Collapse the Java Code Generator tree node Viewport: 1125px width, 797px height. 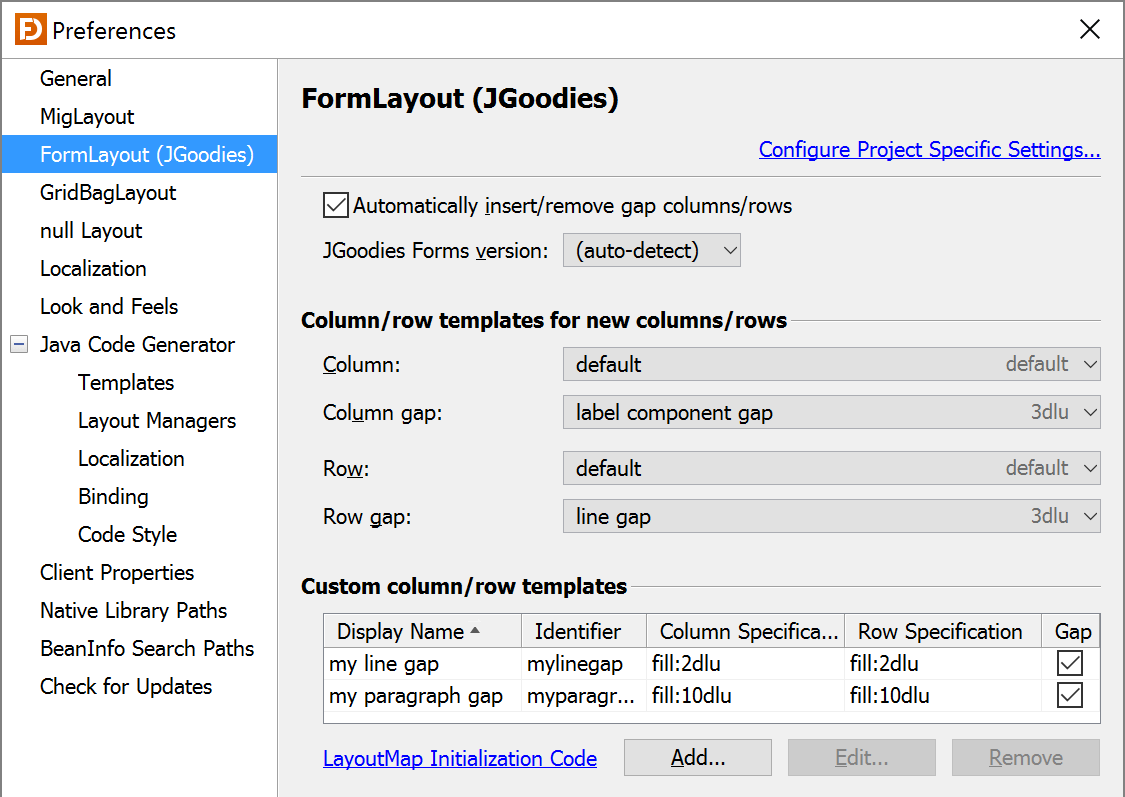[x=18, y=344]
